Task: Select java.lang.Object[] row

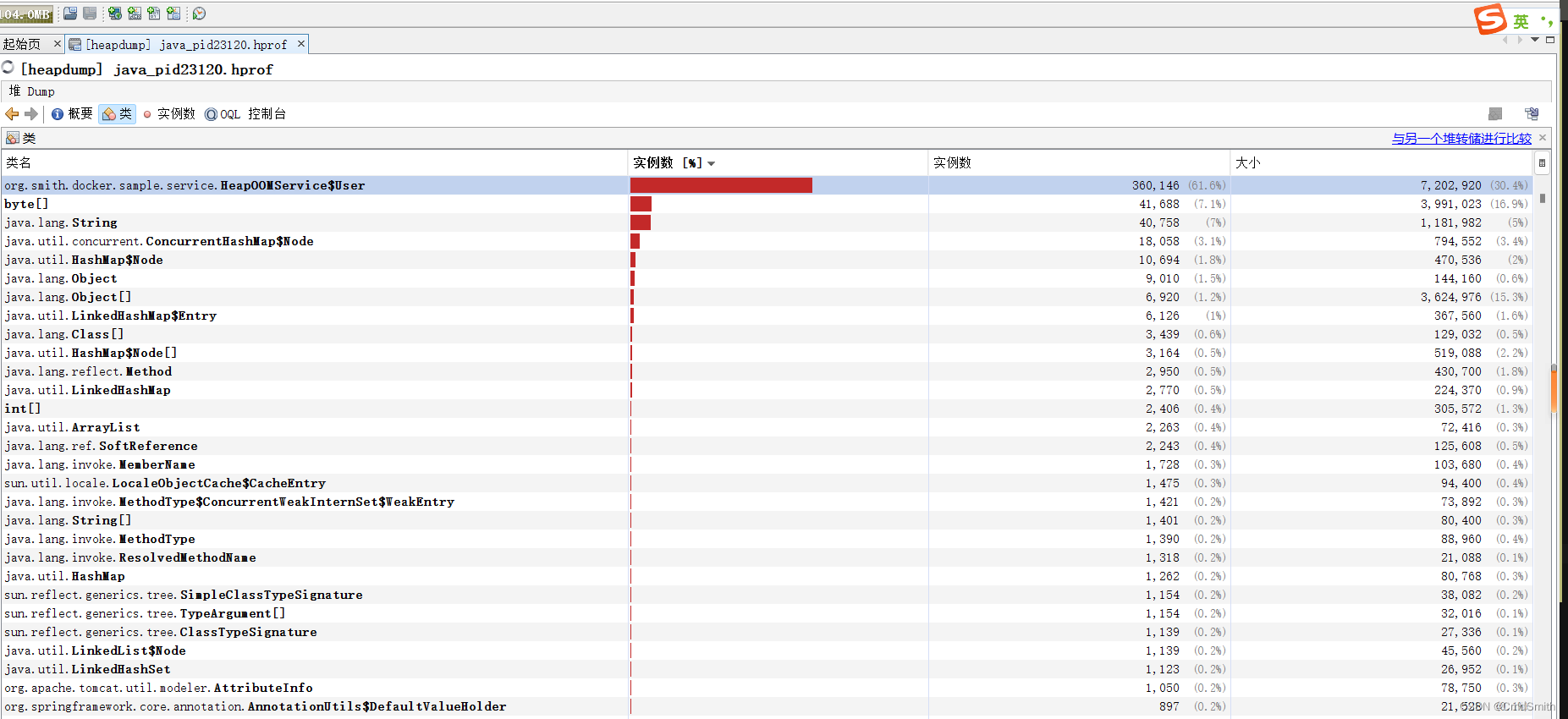Action: pos(767,297)
